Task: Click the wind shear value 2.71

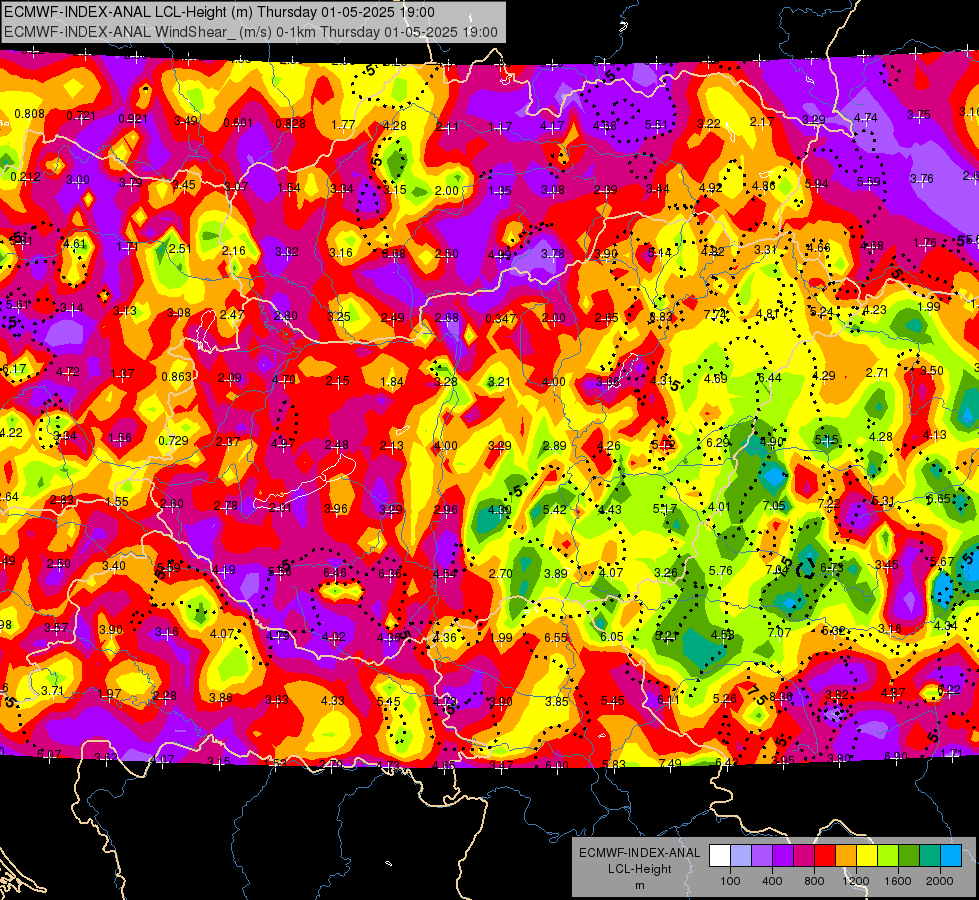Action: [877, 373]
